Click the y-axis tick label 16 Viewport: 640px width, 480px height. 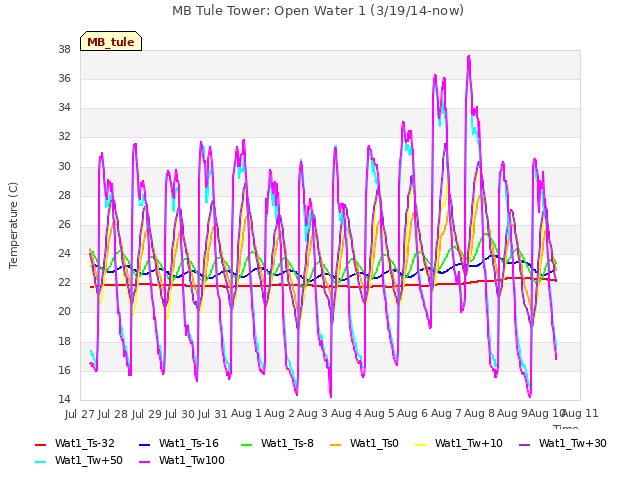64,371
